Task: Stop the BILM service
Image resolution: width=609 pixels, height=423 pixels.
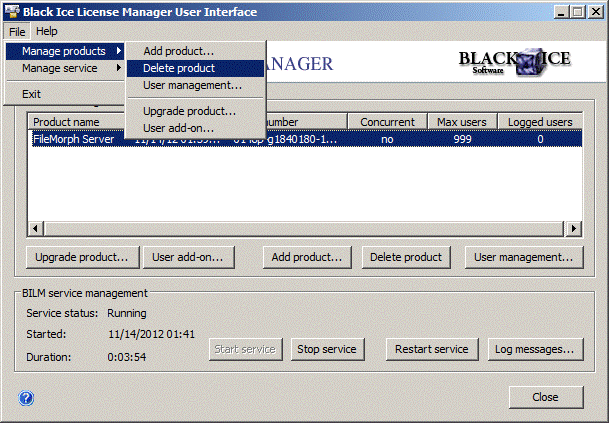Action: tap(327, 349)
